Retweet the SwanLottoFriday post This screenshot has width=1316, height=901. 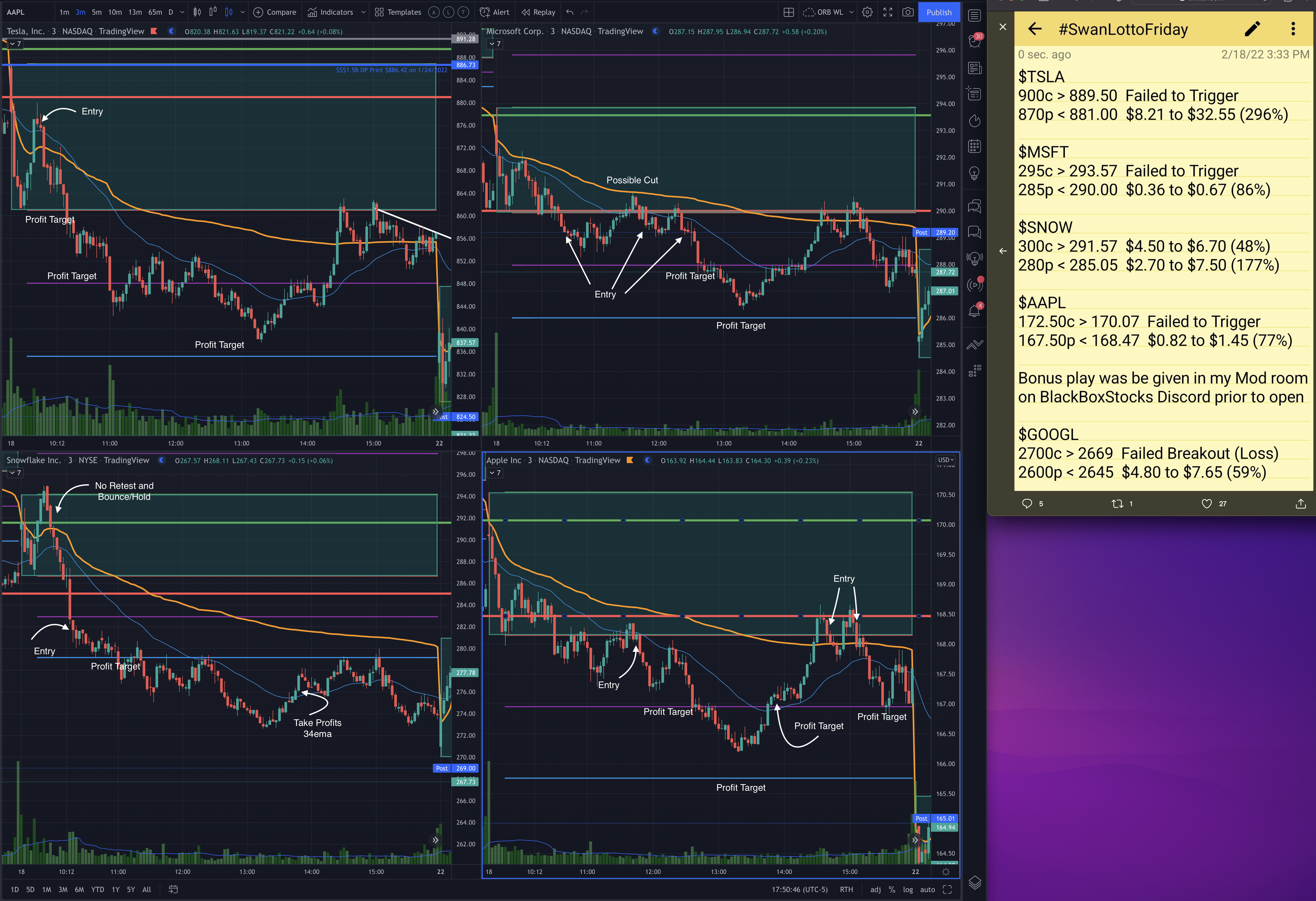[x=1117, y=504]
